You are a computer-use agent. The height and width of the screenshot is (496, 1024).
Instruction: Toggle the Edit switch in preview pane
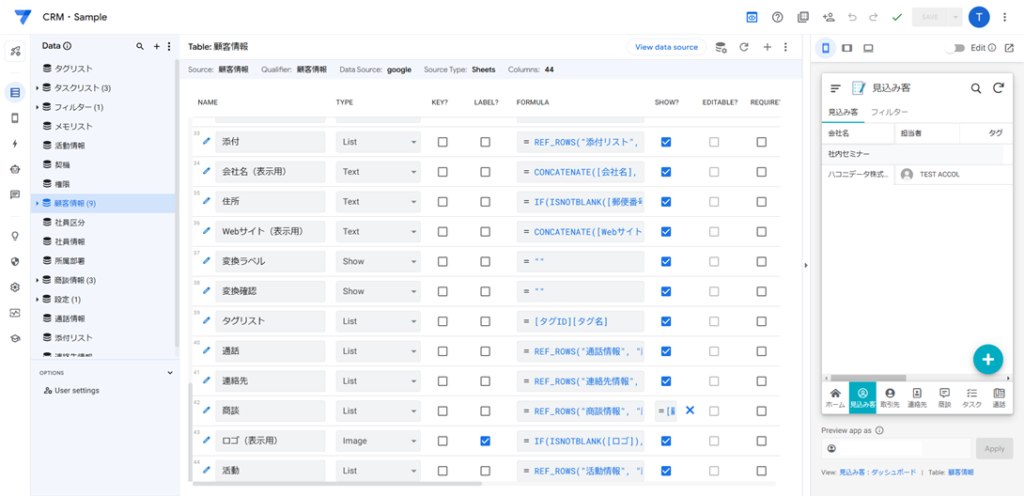957,48
